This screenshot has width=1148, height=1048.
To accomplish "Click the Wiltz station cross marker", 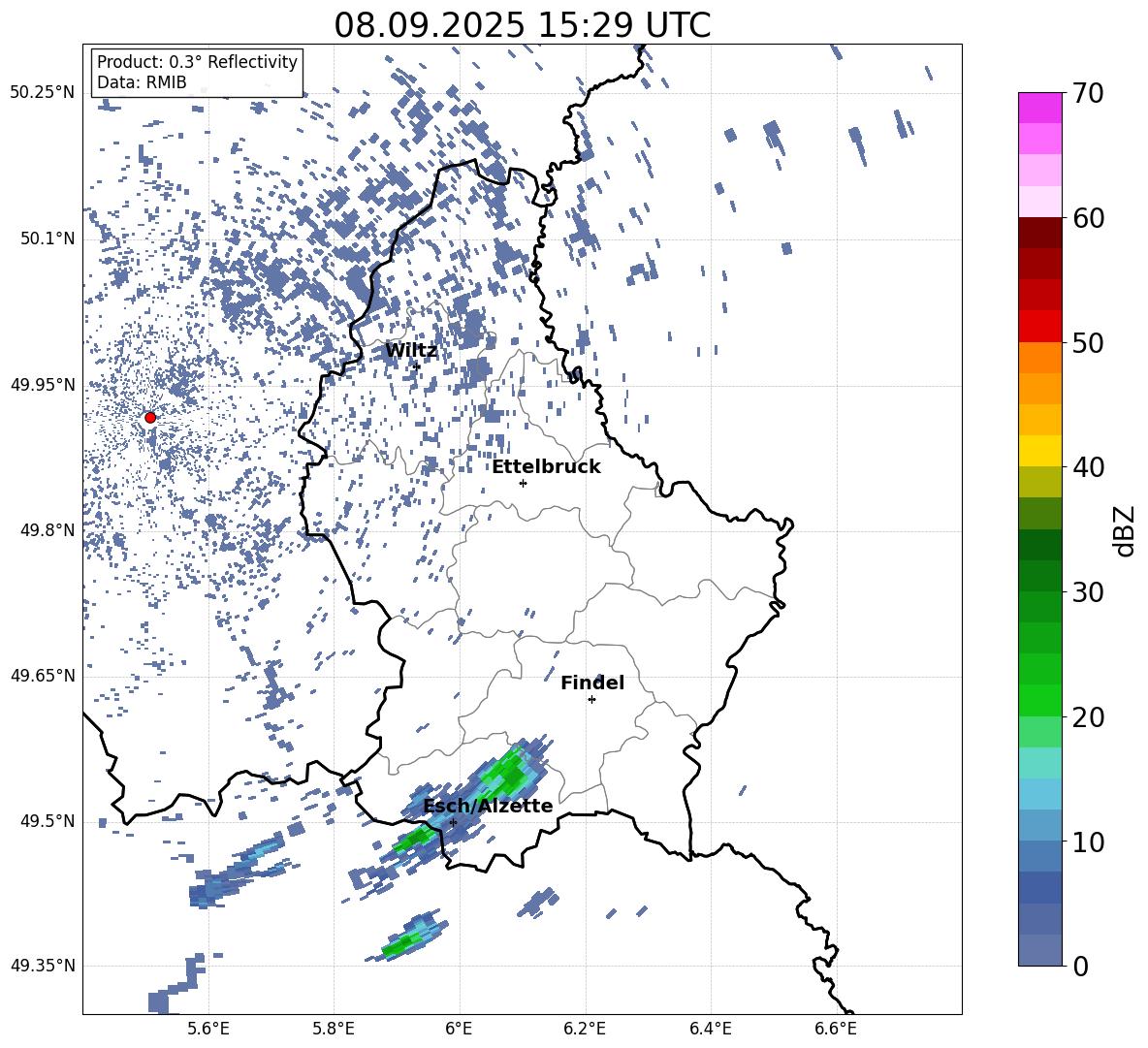I will click(417, 366).
